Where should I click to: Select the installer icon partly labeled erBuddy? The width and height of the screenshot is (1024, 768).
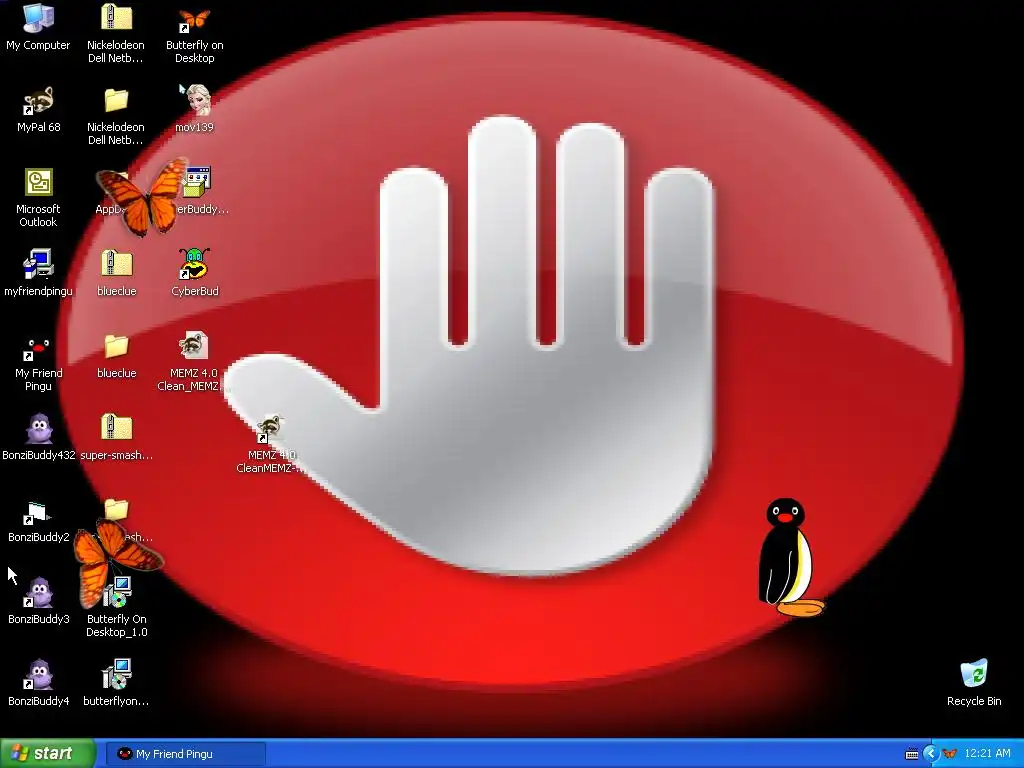tap(197, 182)
